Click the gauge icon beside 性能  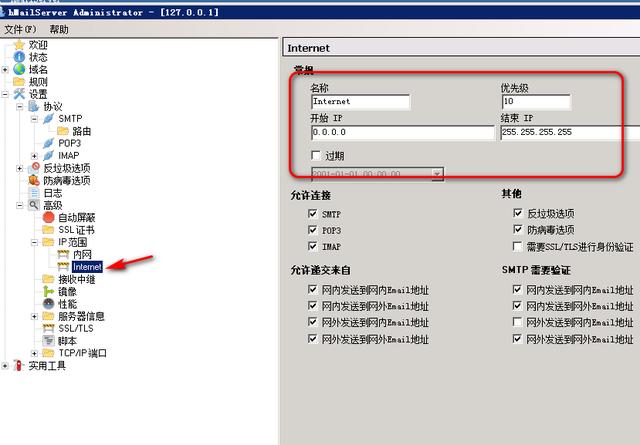(49, 304)
